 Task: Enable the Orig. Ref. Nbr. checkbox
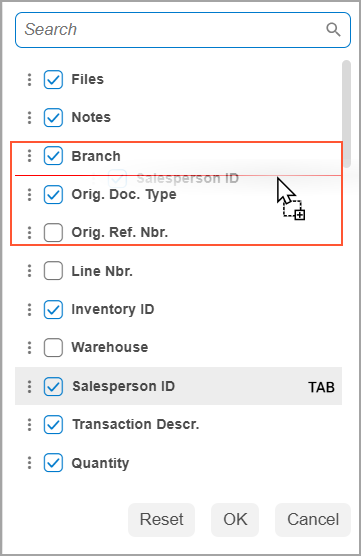tap(53, 233)
